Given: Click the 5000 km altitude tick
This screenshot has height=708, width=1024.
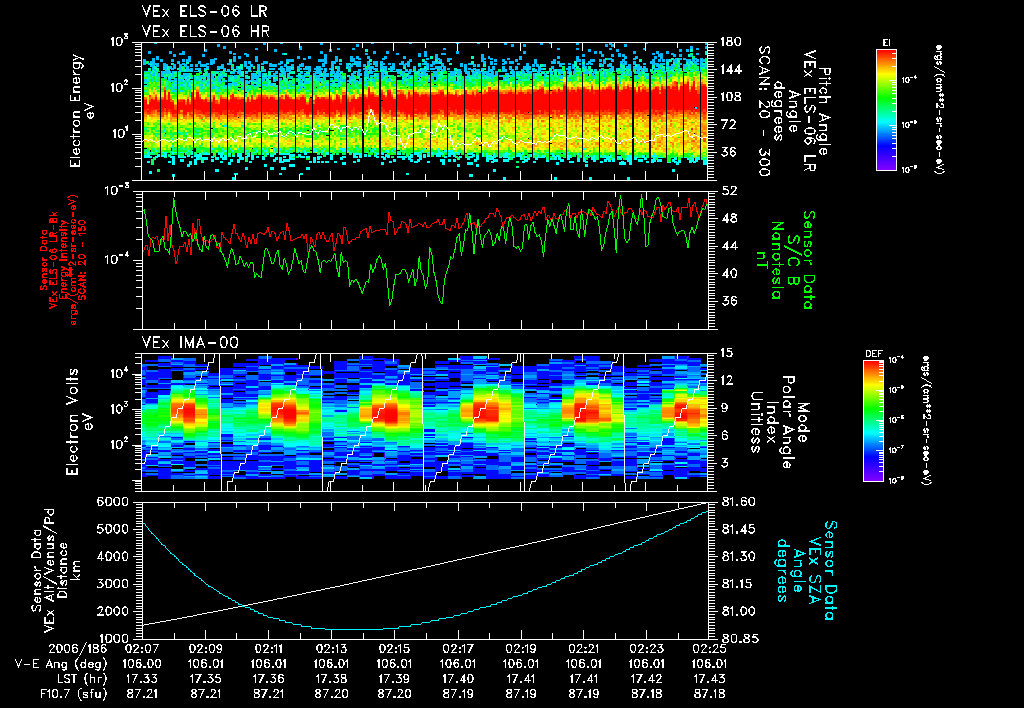Looking at the screenshot, I should 111,529.
